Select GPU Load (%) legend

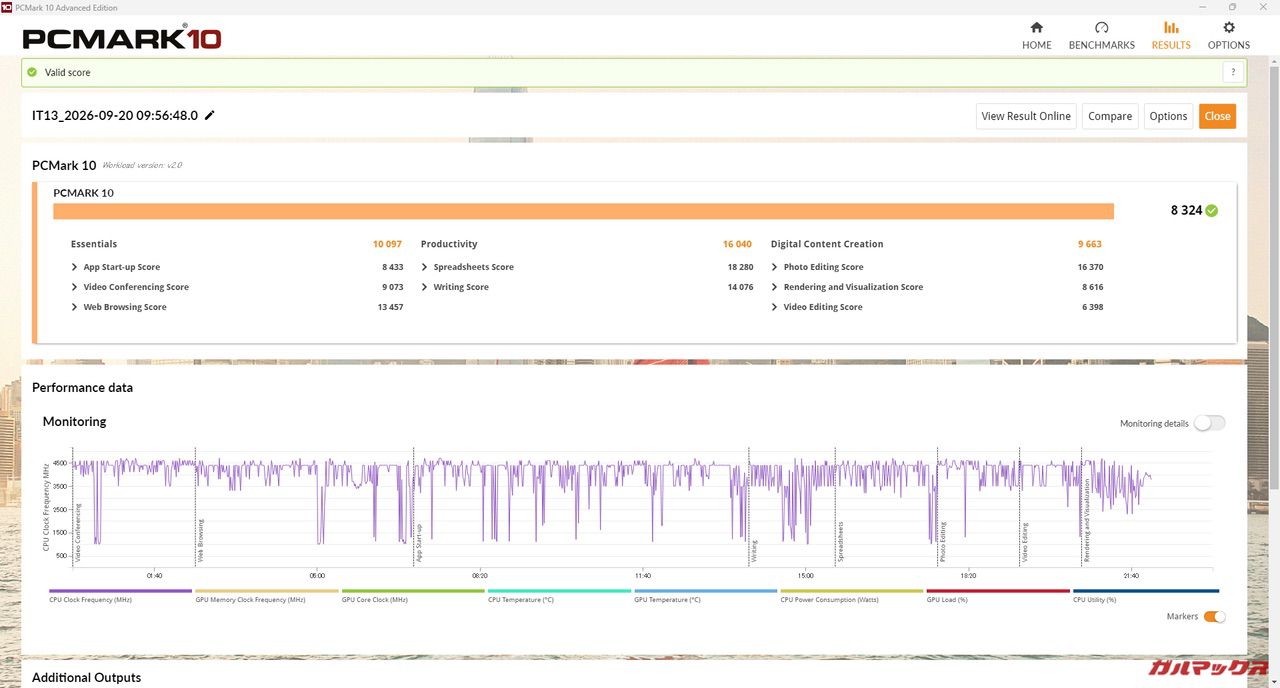pos(998,595)
